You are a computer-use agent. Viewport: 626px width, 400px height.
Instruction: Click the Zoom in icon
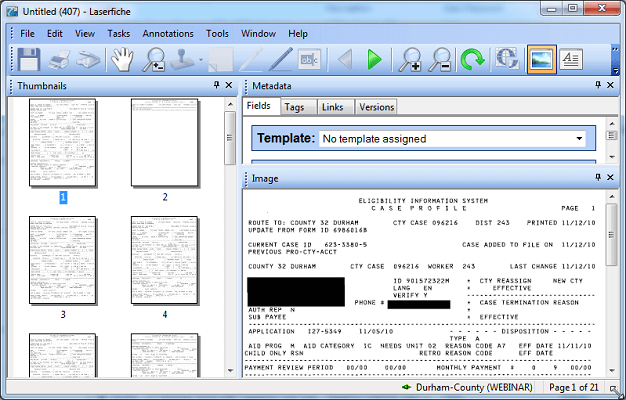410,60
